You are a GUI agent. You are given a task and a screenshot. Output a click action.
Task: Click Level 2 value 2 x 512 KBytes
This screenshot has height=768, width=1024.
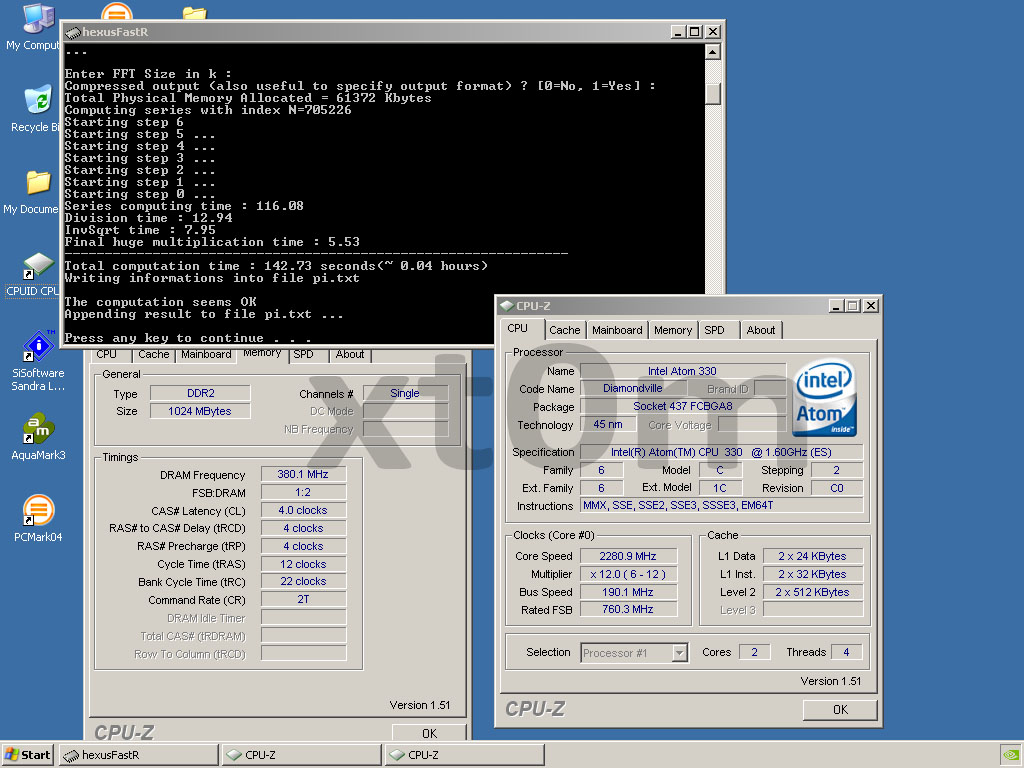(x=812, y=592)
